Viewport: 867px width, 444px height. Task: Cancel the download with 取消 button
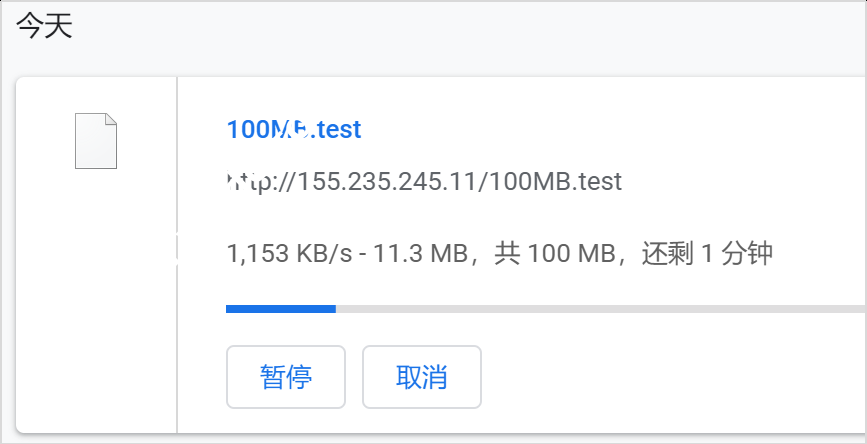coord(422,377)
